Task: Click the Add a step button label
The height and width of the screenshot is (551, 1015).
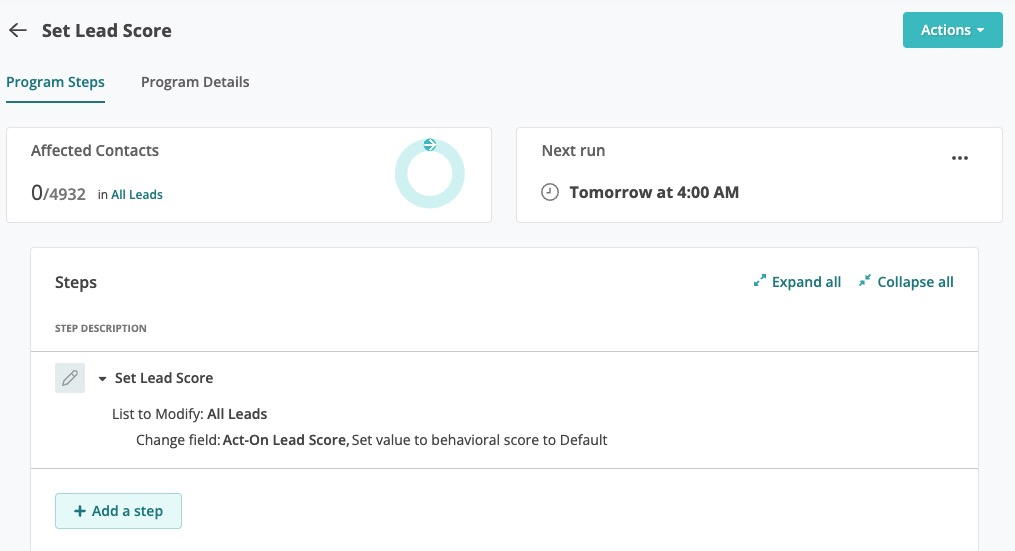Action: 127,511
